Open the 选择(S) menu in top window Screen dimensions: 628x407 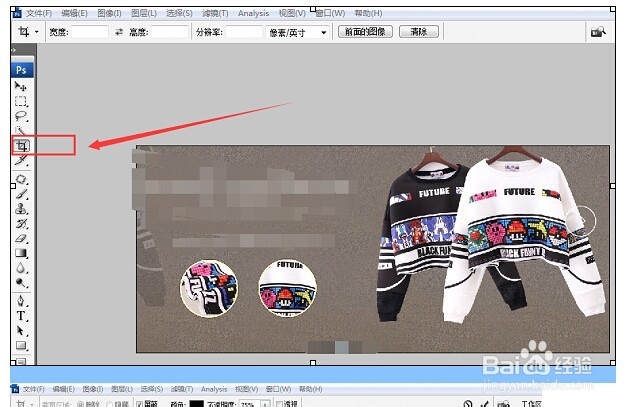179,13
